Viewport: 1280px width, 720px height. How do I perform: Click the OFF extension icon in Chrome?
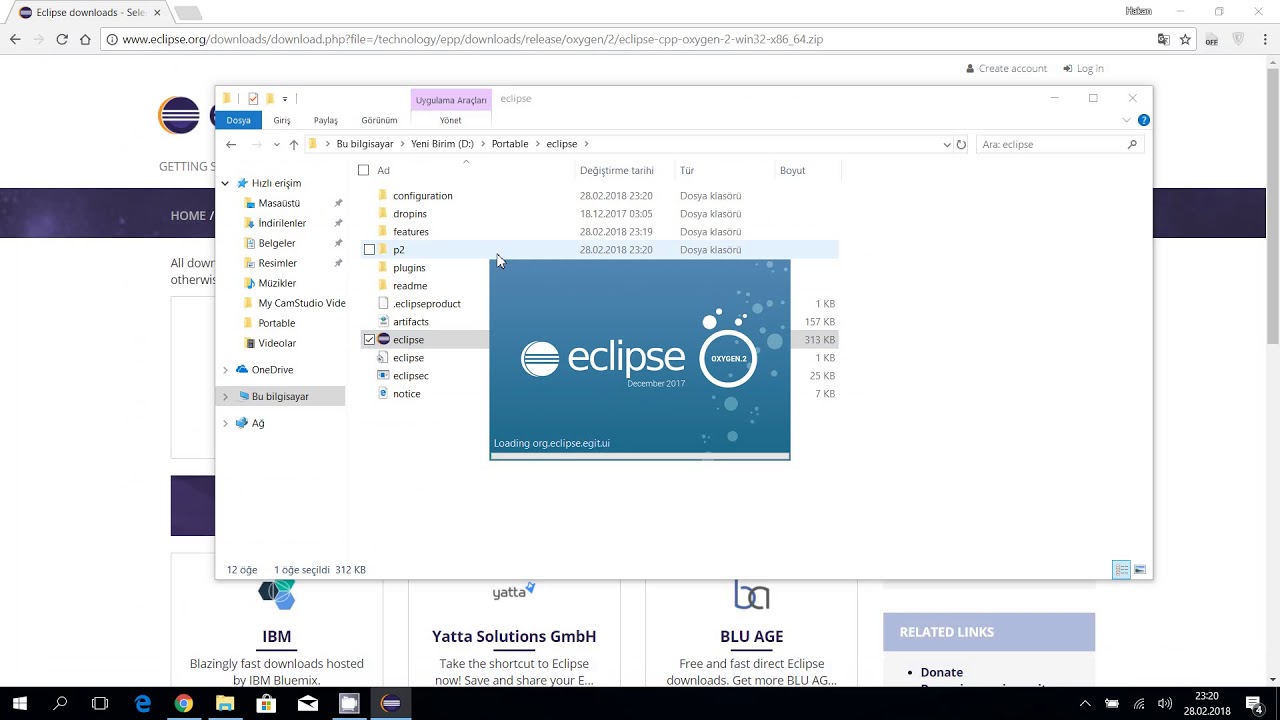click(1212, 39)
